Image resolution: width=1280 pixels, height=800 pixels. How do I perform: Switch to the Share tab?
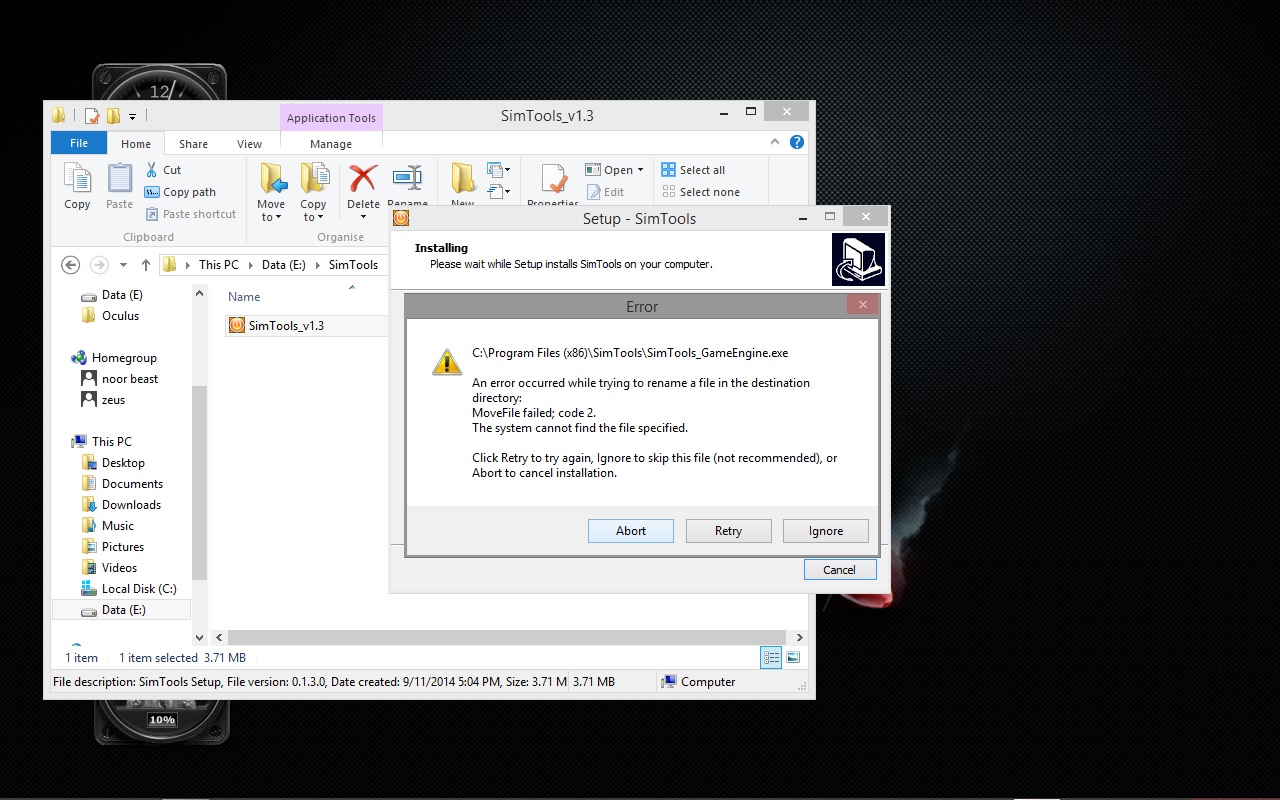[193, 143]
